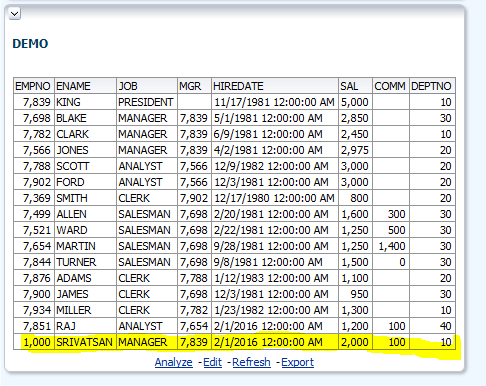Click the CLARK name cell
The width and height of the screenshot is (486, 386).
85,134
